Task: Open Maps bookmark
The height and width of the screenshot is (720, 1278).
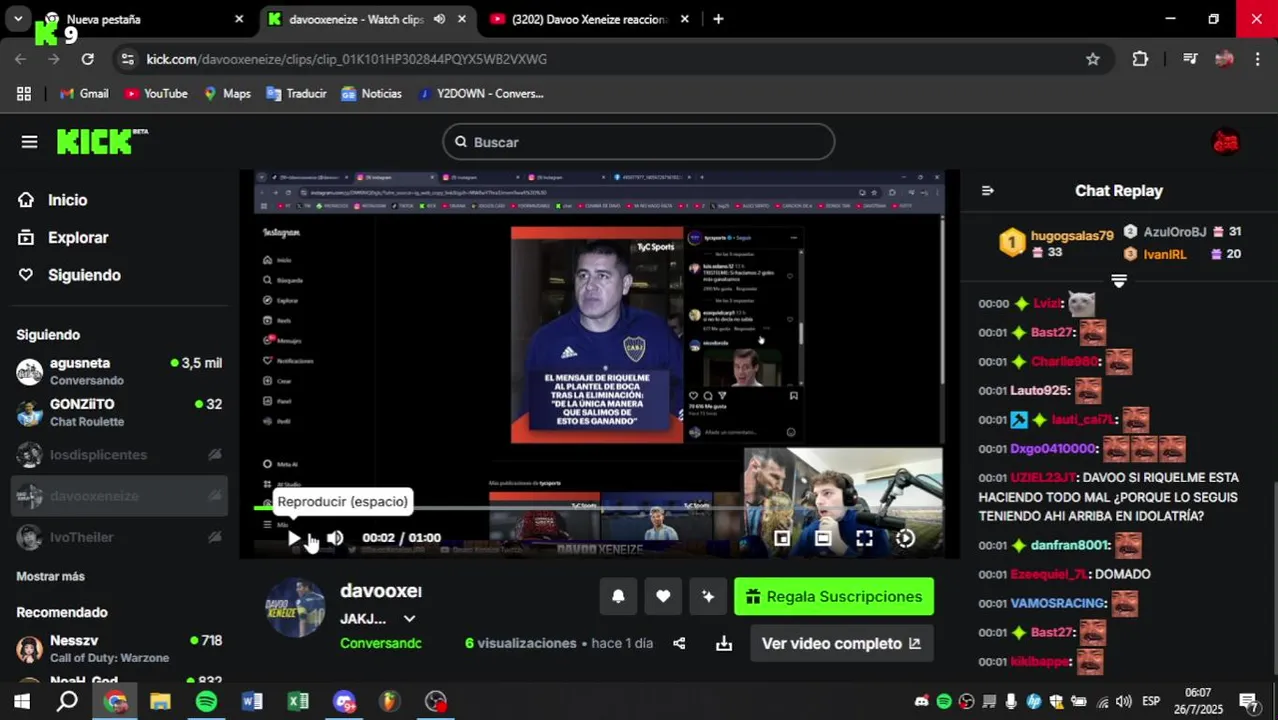Action: pos(227,93)
